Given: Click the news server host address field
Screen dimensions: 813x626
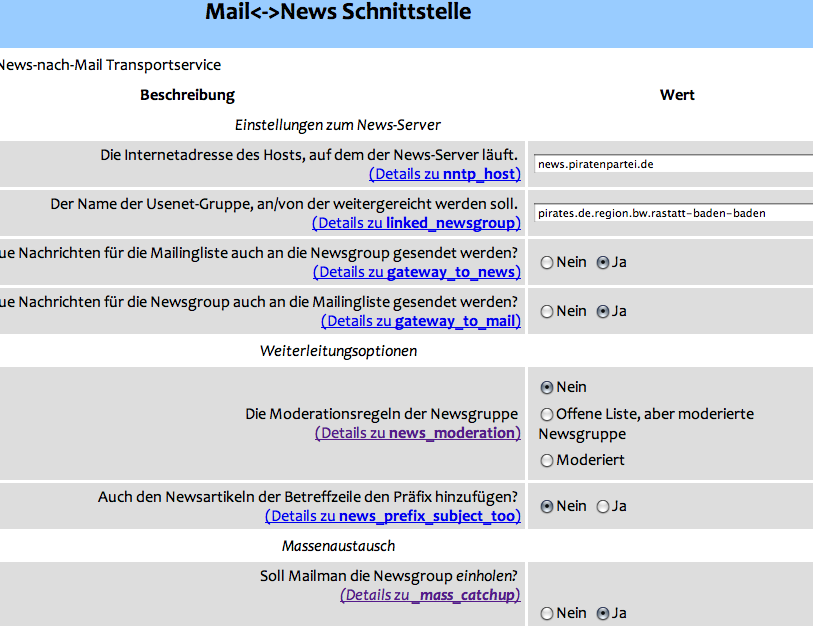Looking at the screenshot, I should pos(673,164).
